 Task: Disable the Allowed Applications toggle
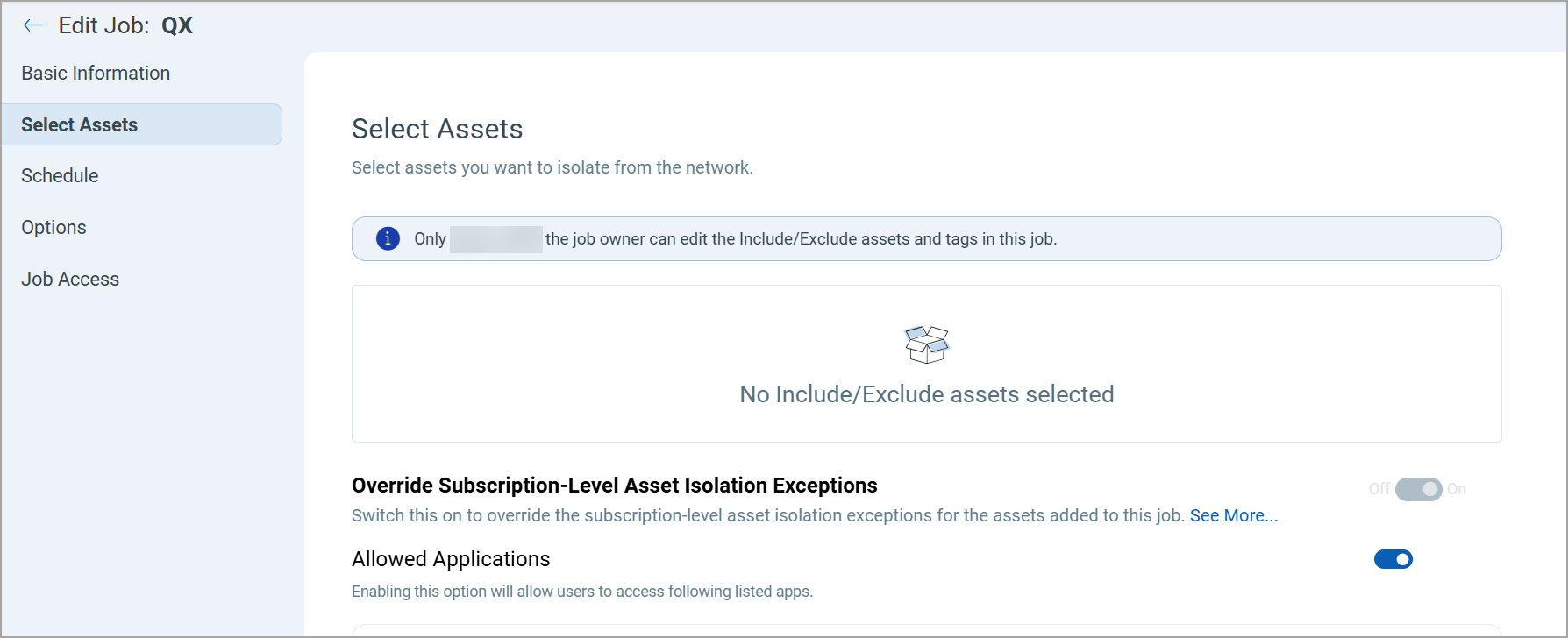click(x=1393, y=559)
